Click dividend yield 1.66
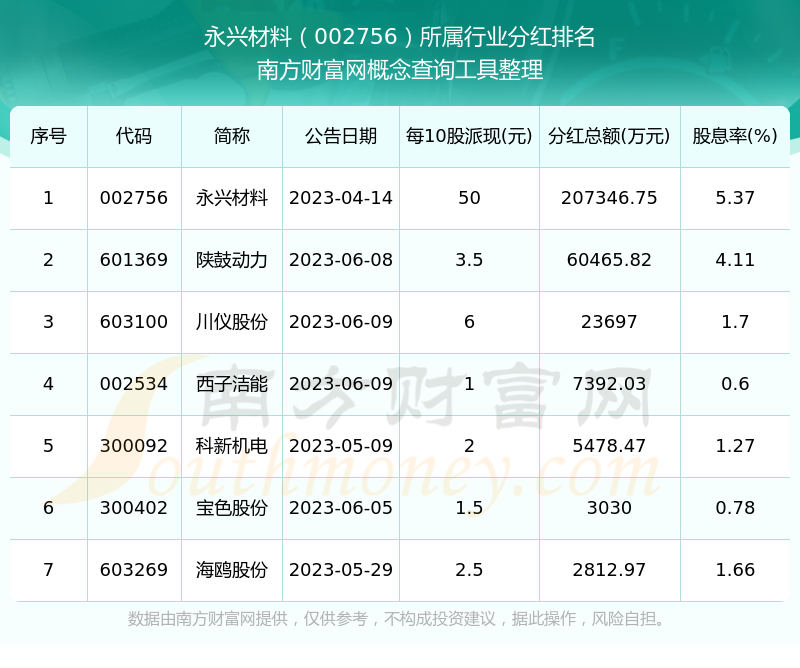Image resolution: width=800 pixels, height=668 pixels. (735, 570)
